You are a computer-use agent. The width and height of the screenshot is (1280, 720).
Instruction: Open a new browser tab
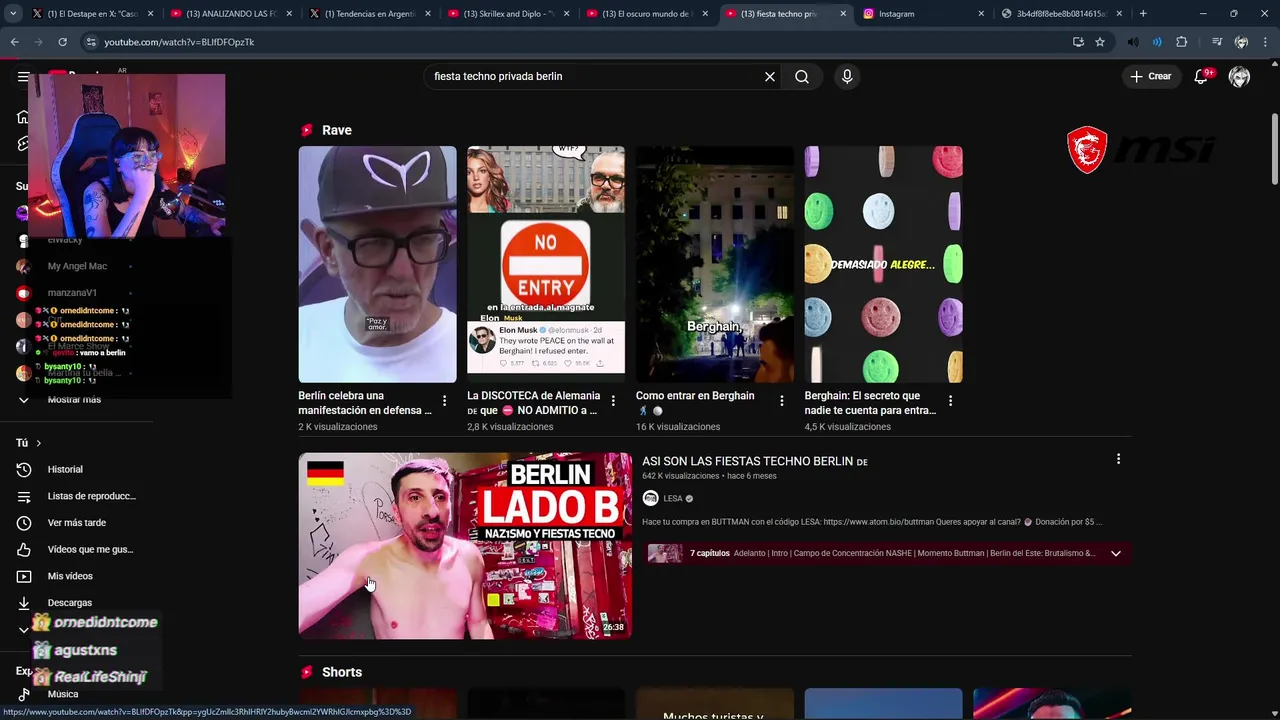coord(1143,14)
